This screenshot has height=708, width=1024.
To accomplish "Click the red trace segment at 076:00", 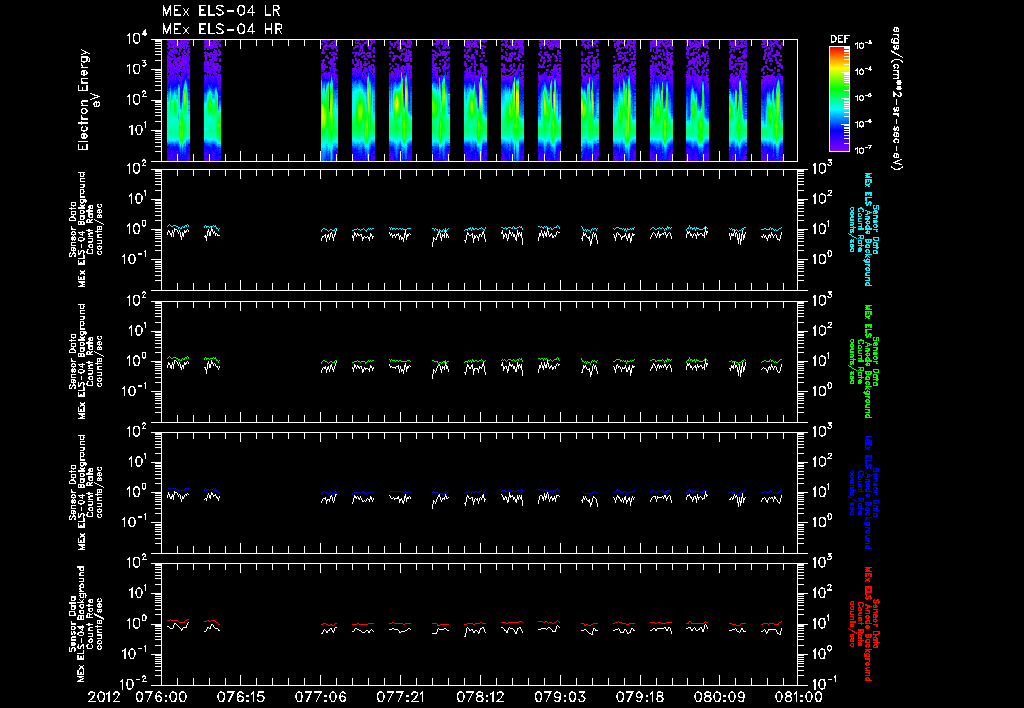I will [x=178, y=620].
